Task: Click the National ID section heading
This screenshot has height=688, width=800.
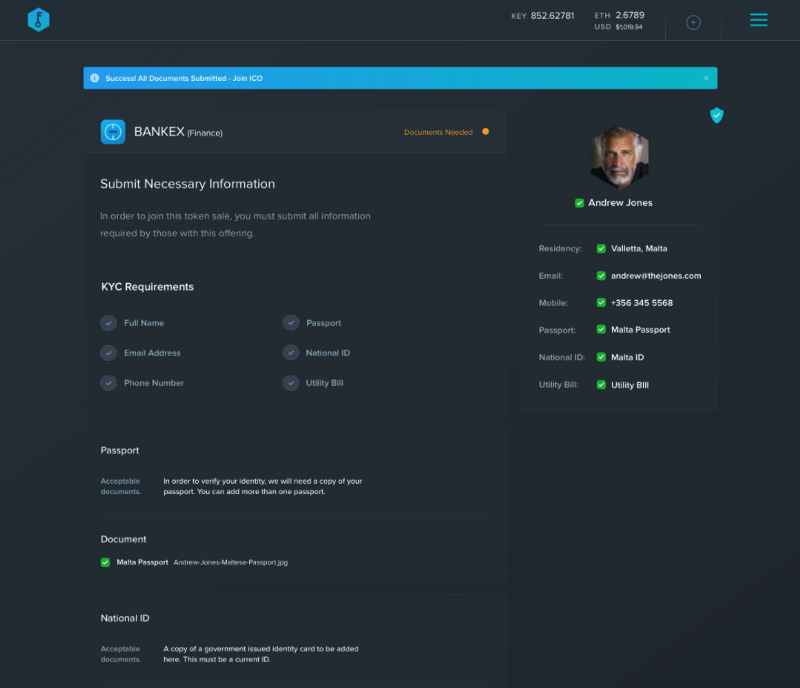Action: click(125, 618)
